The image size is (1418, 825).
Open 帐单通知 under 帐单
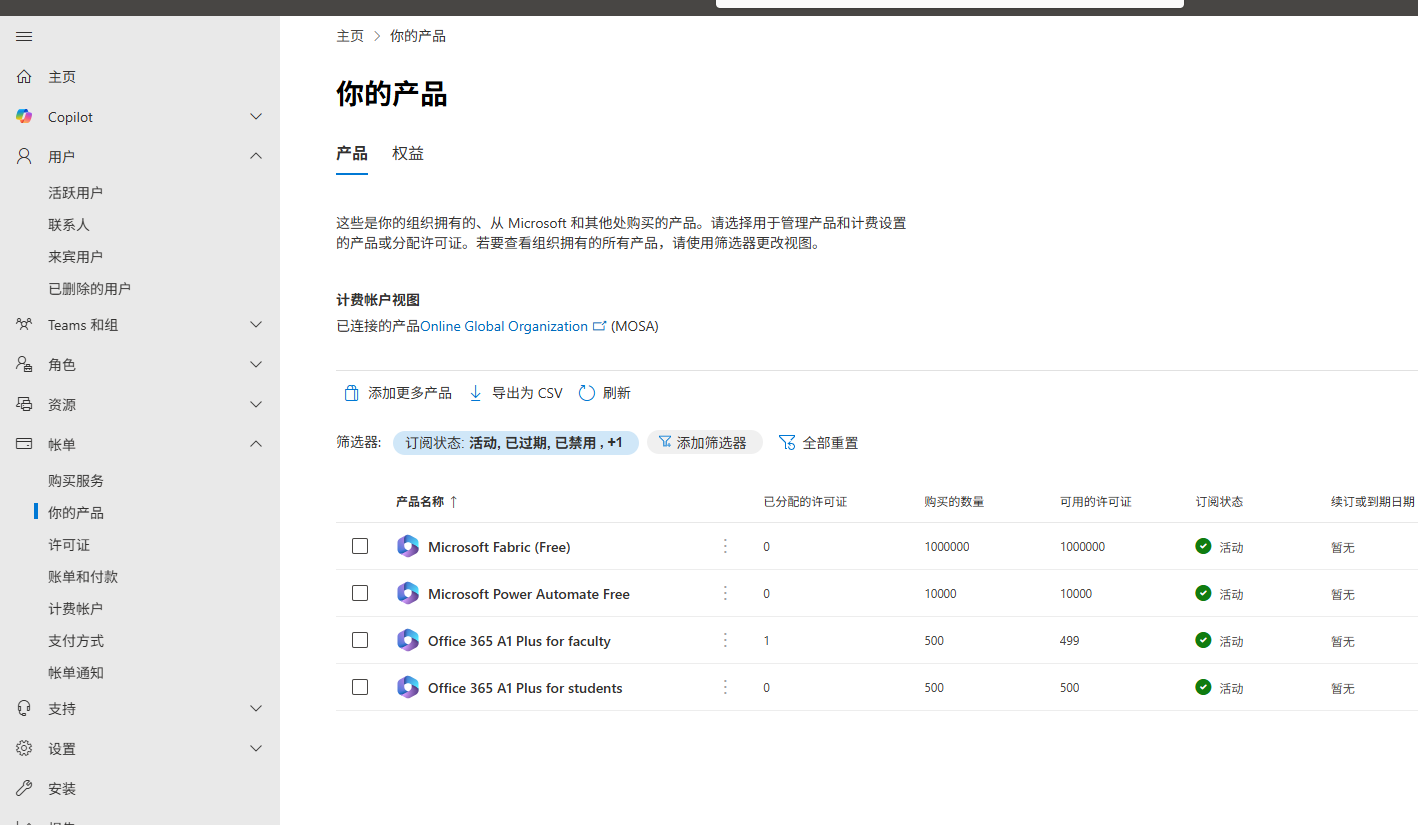coord(76,673)
